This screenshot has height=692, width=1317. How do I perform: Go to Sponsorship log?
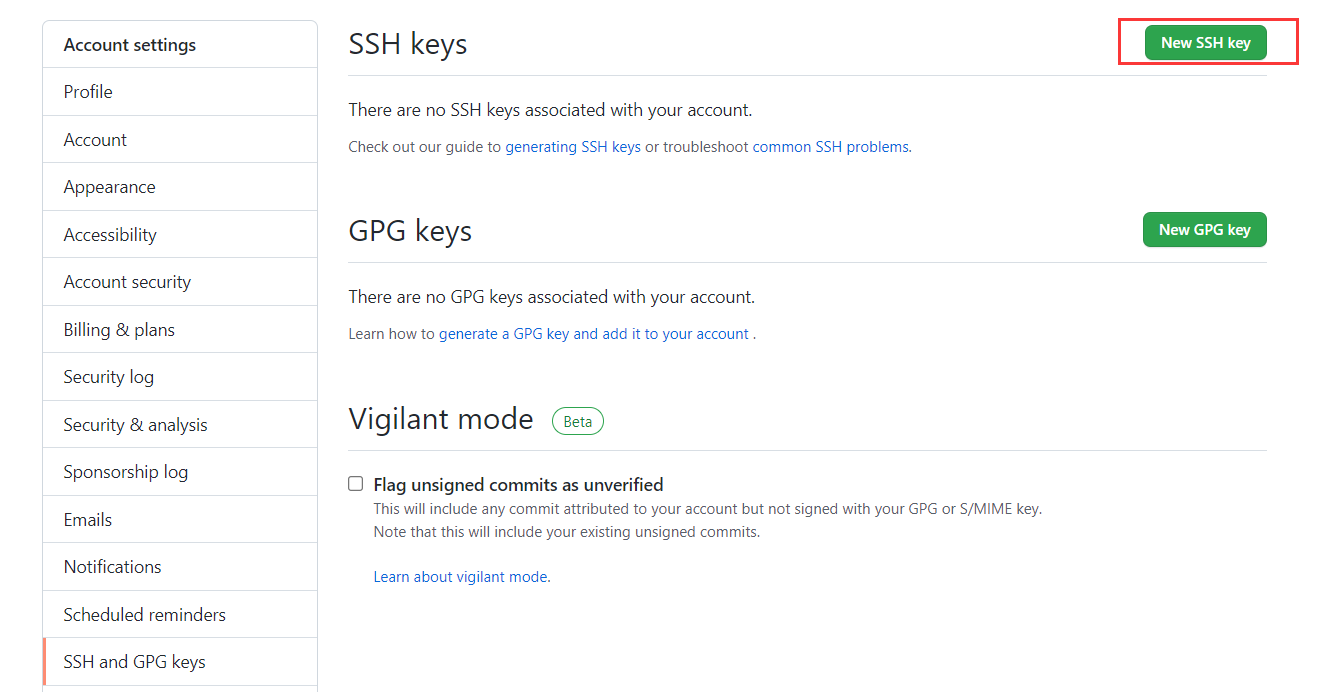click(x=125, y=472)
